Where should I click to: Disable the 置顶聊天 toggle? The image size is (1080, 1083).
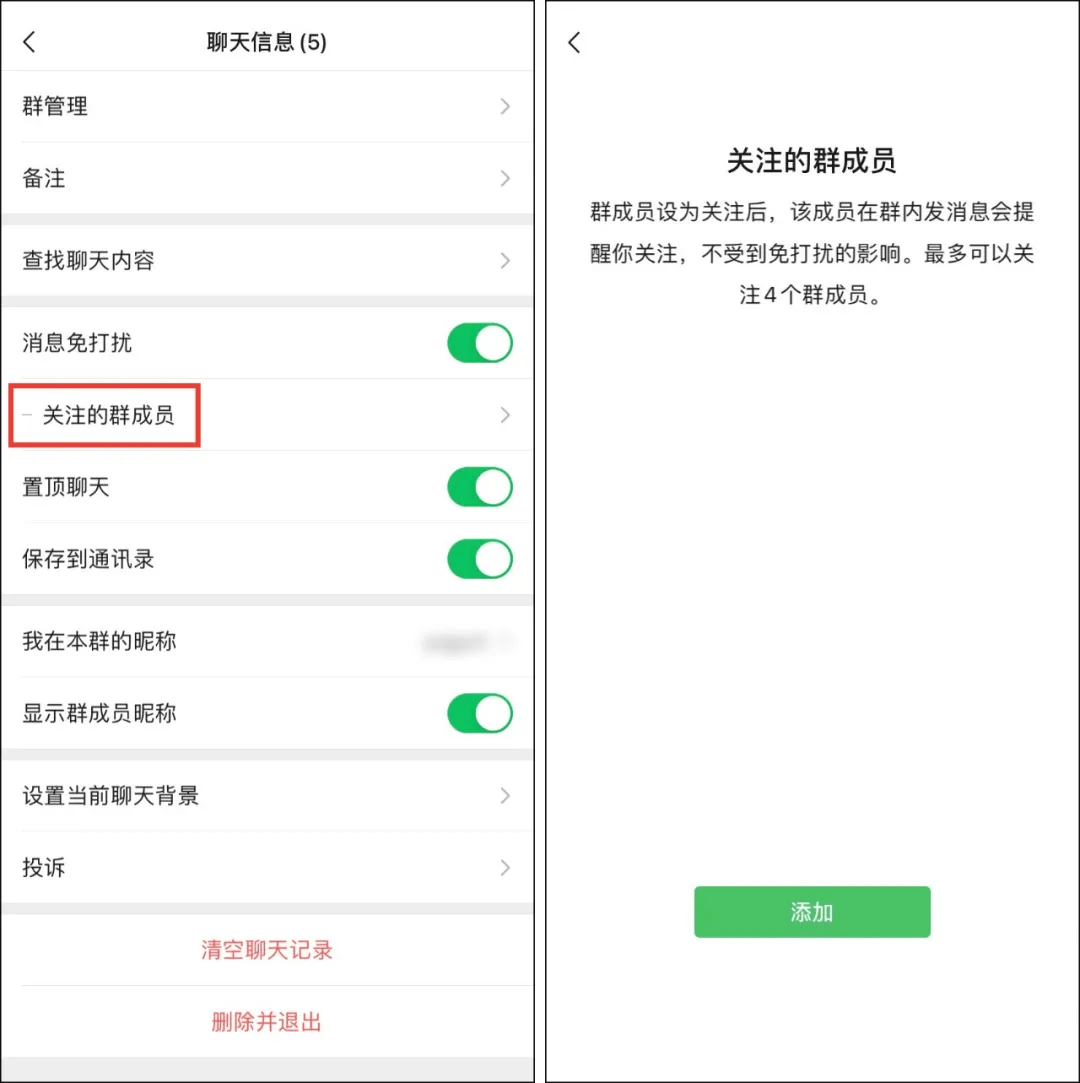480,487
